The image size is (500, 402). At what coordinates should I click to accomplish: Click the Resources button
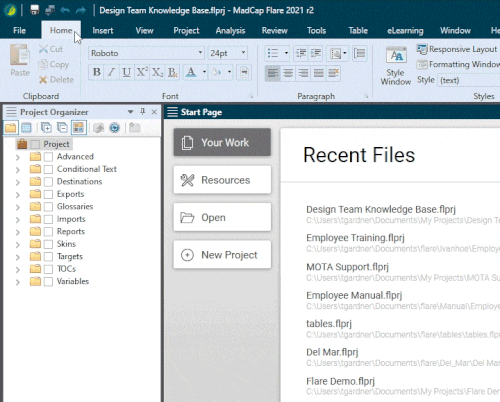pyautogui.click(x=222, y=180)
